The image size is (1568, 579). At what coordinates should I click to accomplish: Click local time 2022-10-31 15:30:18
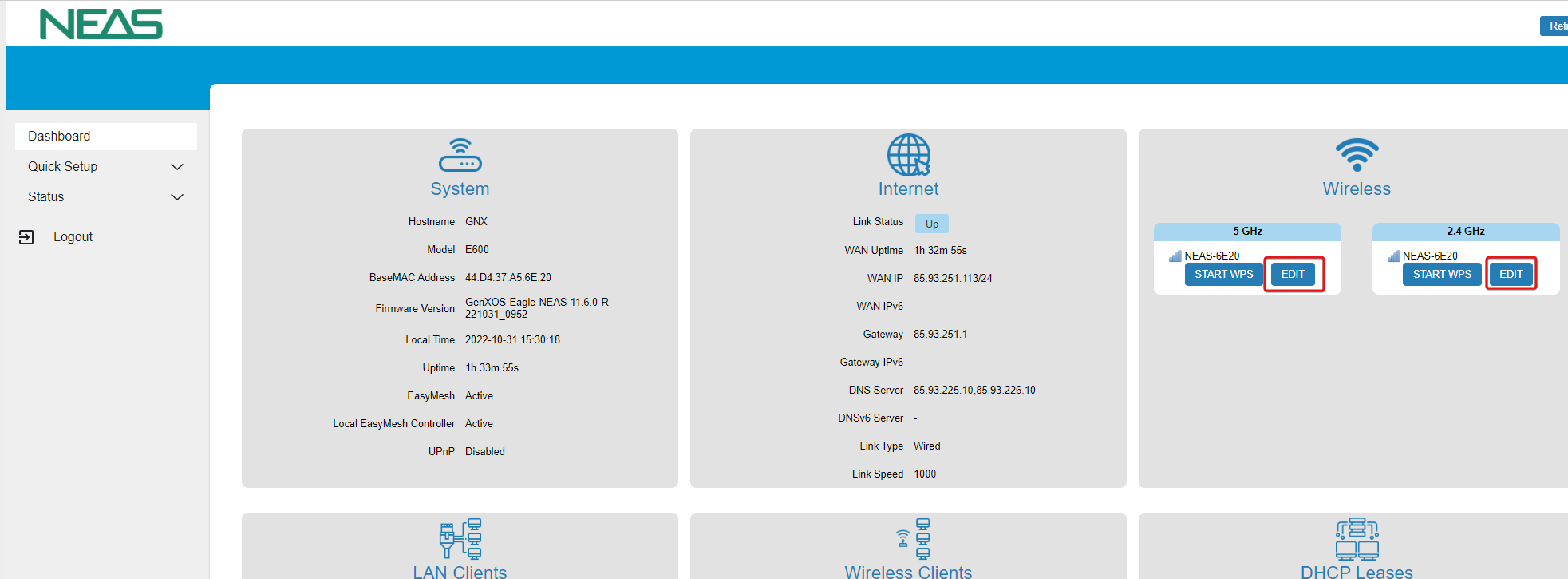click(513, 340)
